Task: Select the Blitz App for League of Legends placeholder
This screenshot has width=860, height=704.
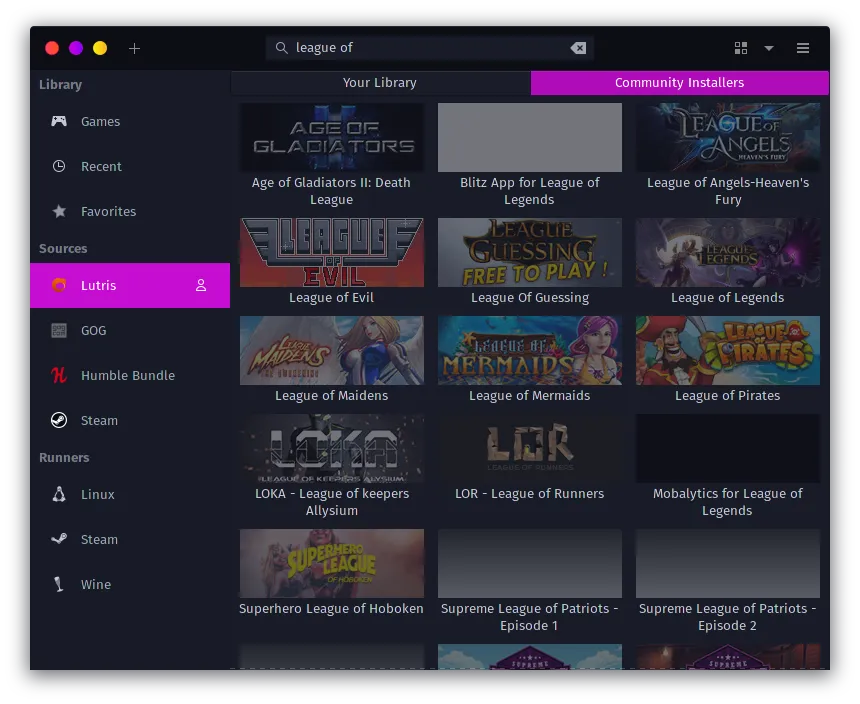Action: point(530,137)
